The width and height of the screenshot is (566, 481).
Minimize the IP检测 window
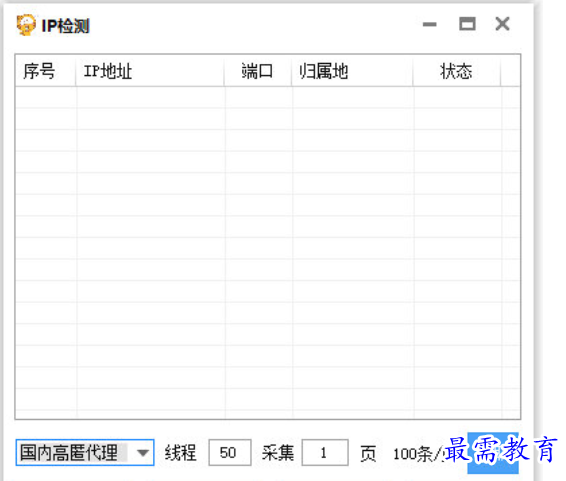coord(430,25)
